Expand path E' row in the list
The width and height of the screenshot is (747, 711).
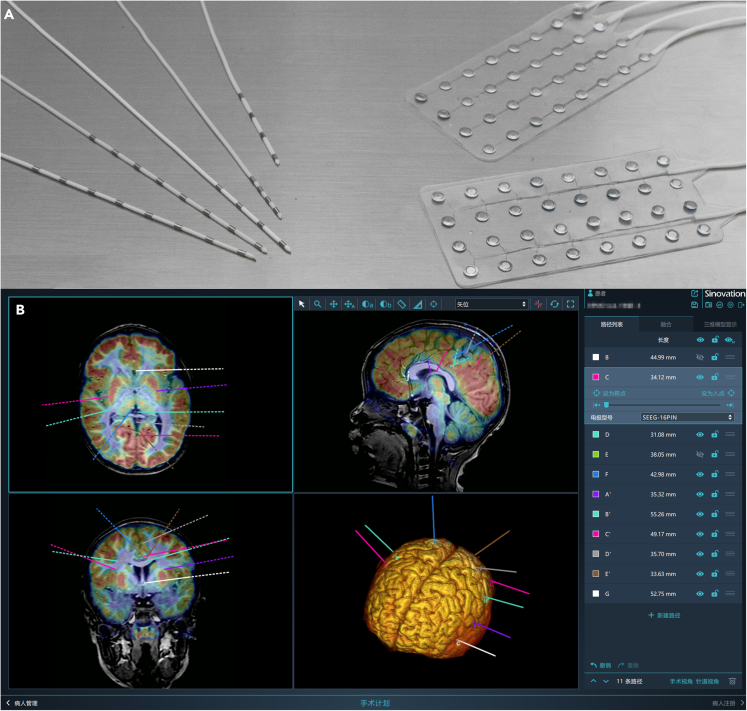[731, 573]
